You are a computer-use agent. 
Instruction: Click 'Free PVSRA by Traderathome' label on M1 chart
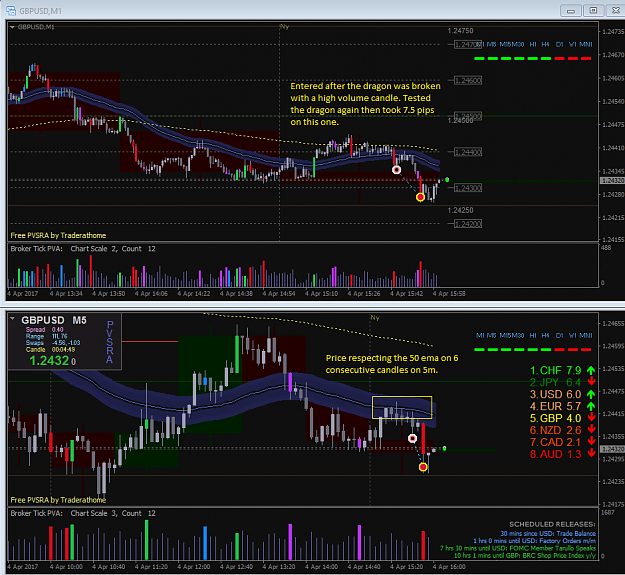[58, 235]
